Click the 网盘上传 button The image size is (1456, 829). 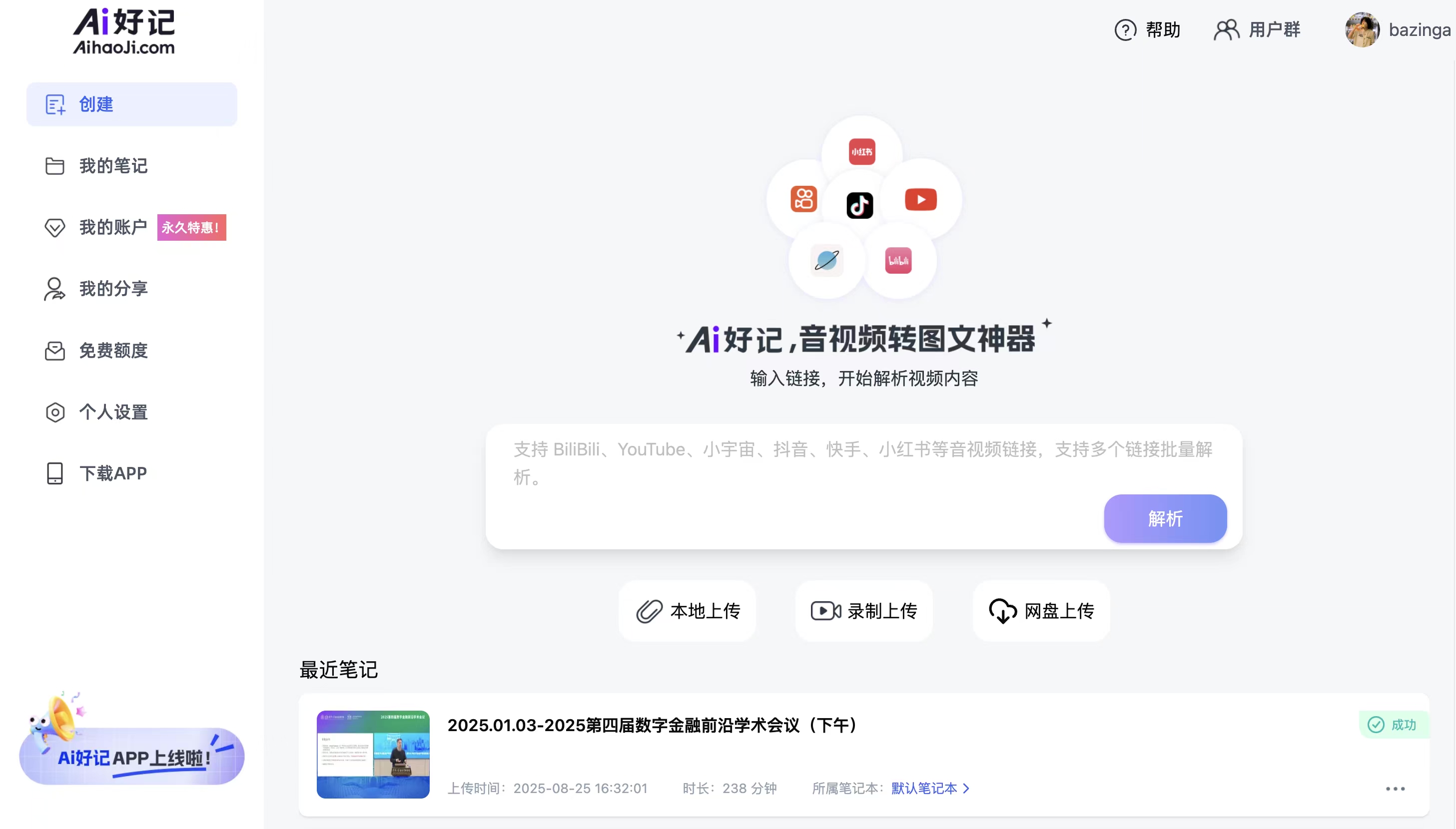coord(1041,611)
